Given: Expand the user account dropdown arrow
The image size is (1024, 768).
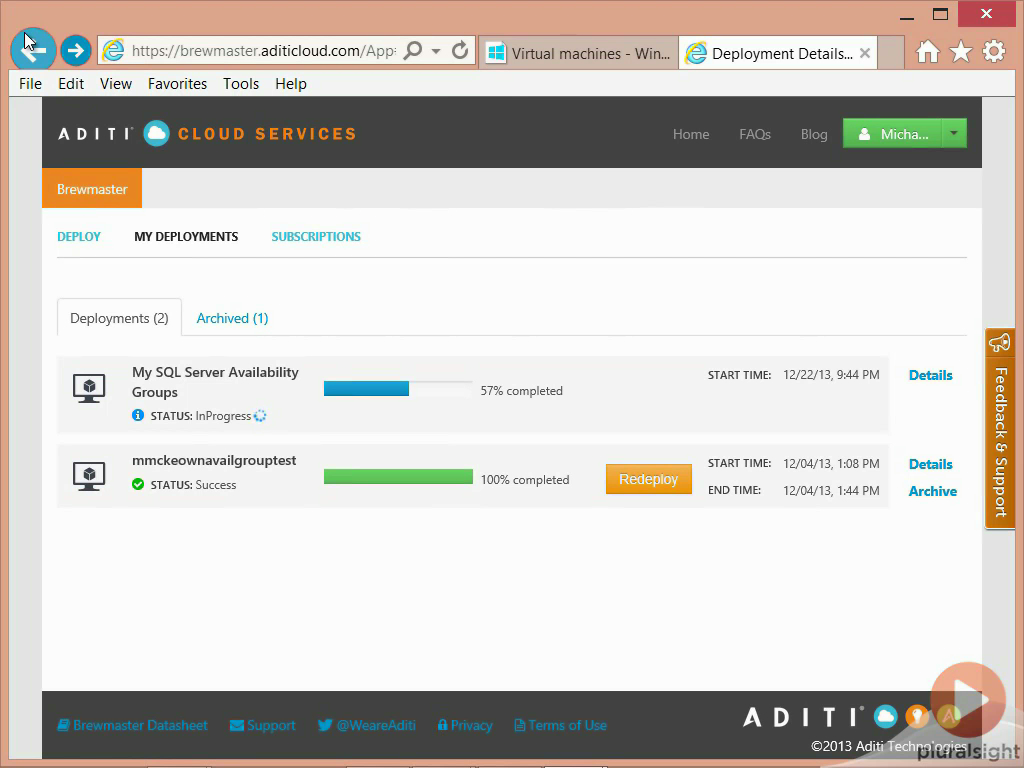Looking at the screenshot, I should (954, 133).
